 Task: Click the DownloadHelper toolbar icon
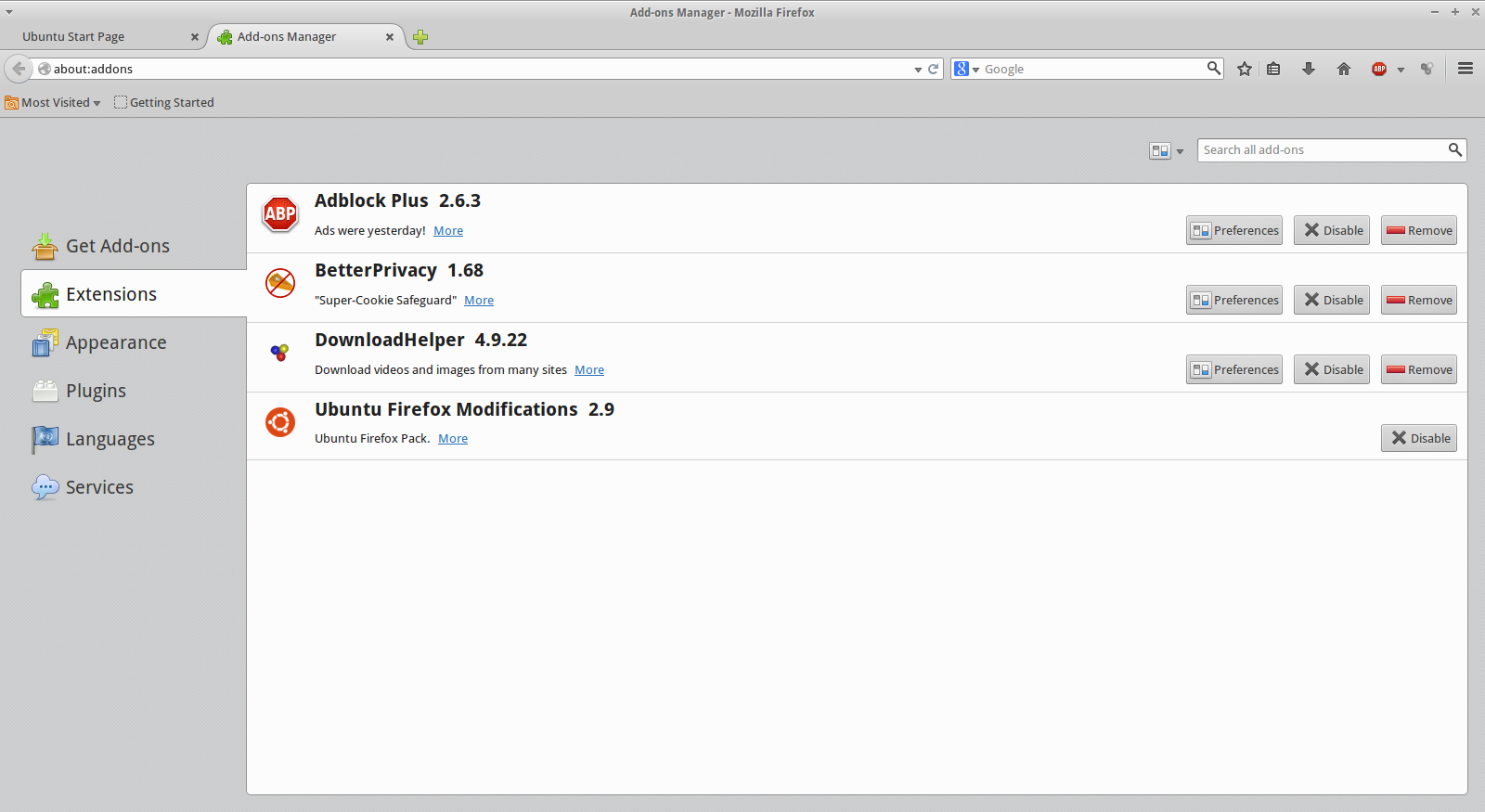click(x=1427, y=69)
